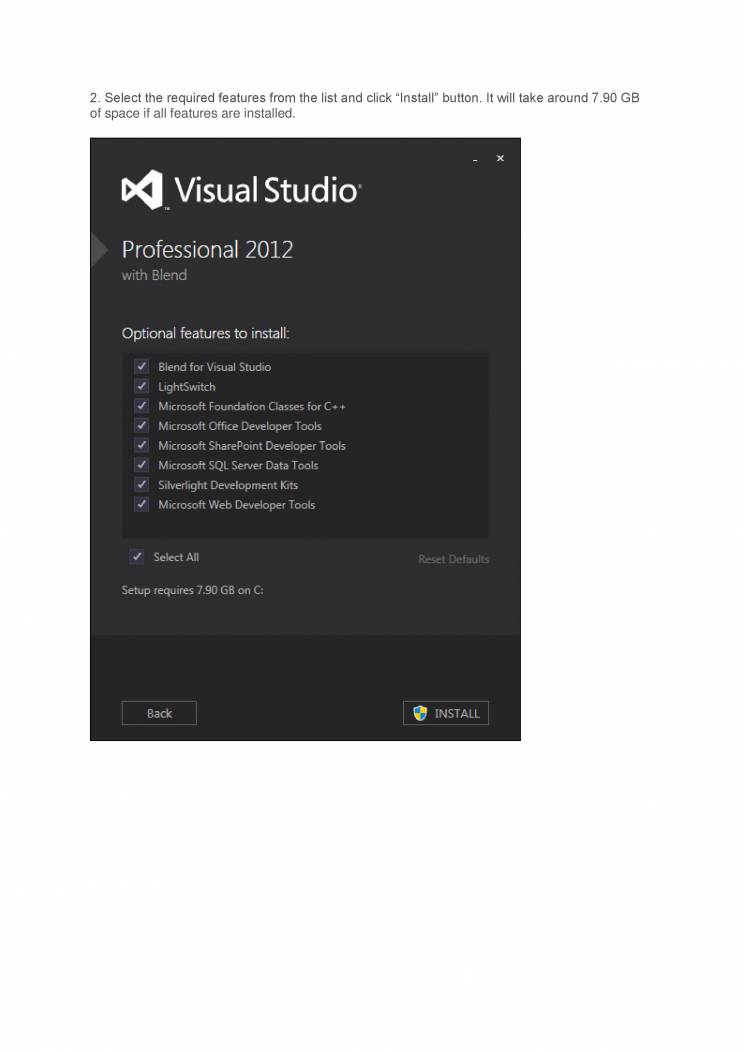Click the text 'Setup requires 7.90 GB on C:'
The image size is (744, 1052).
[x=193, y=590]
